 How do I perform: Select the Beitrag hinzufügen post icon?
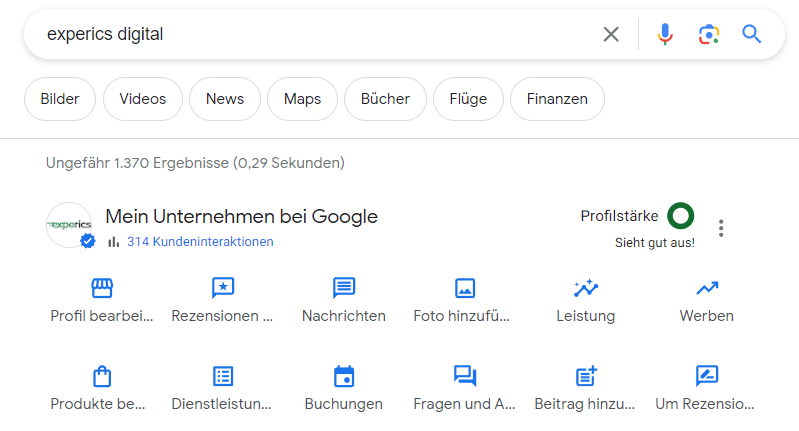(x=586, y=376)
